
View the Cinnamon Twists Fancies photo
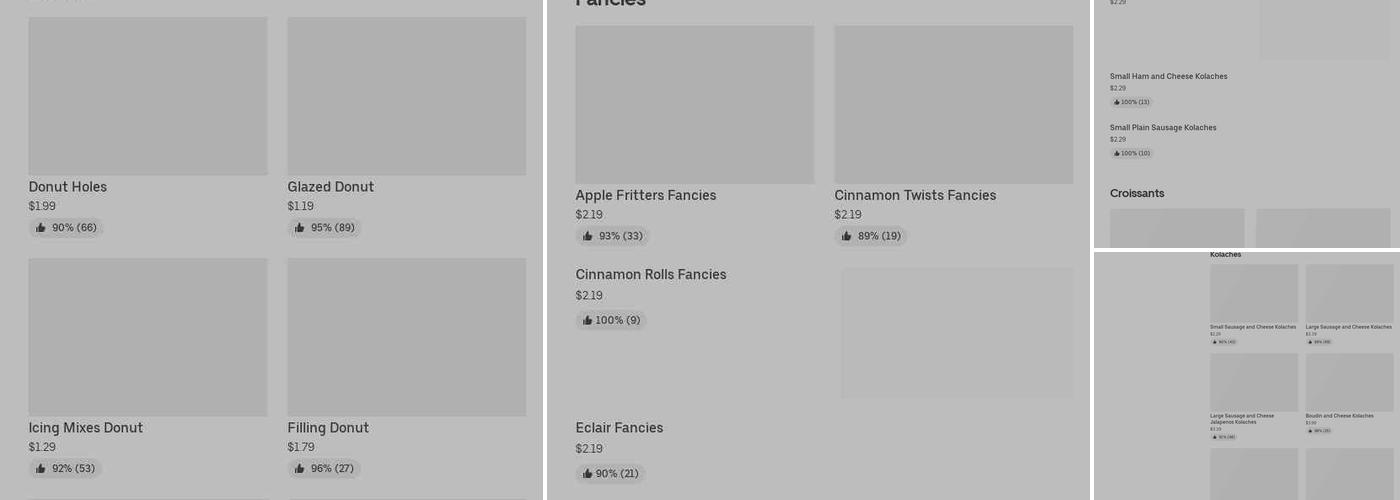pyautogui.click(x=954, y=105)
